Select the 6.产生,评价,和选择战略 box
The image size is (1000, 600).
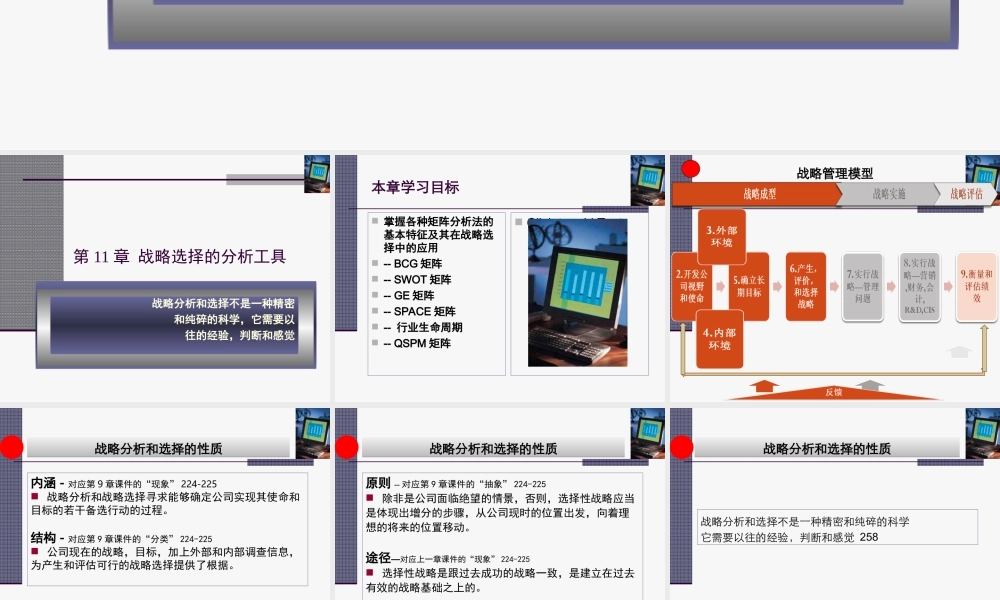(806, 285)
